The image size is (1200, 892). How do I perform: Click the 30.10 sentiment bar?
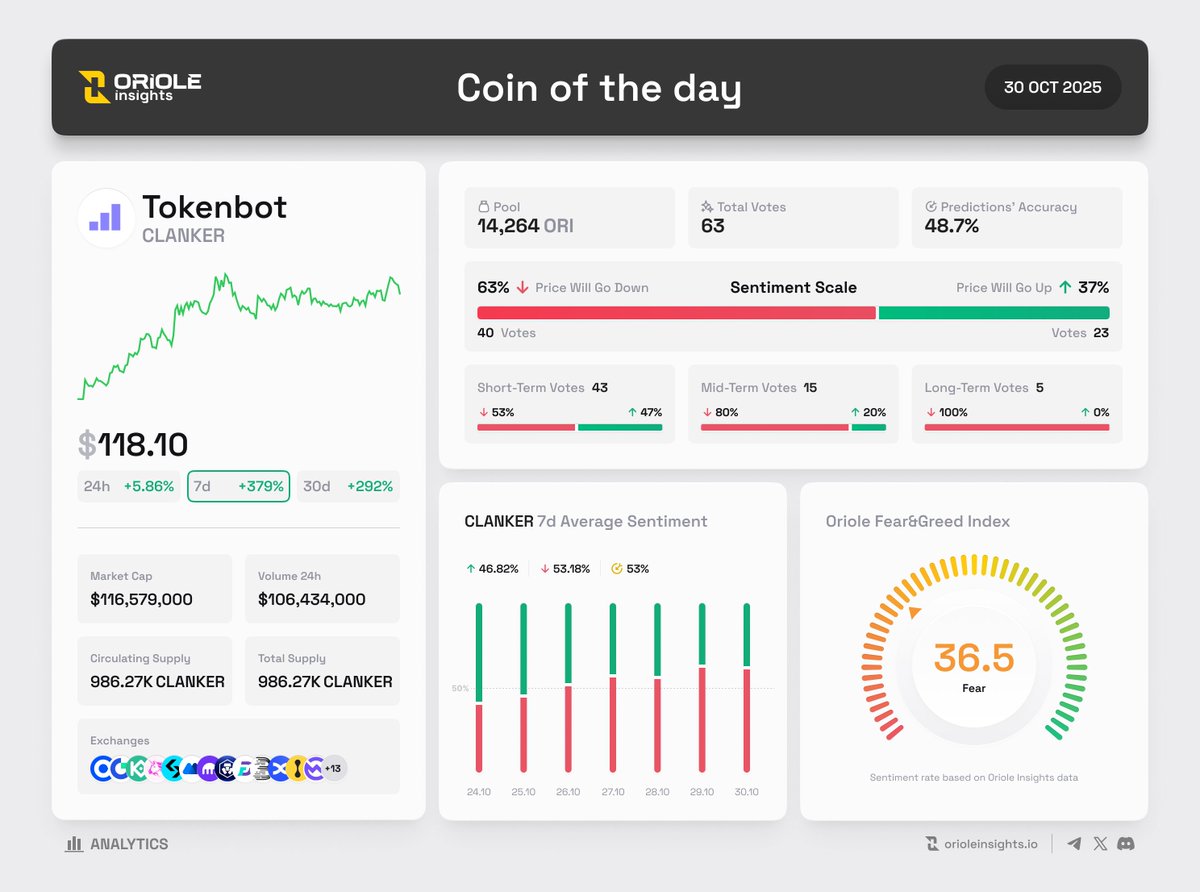pos(747,688)
